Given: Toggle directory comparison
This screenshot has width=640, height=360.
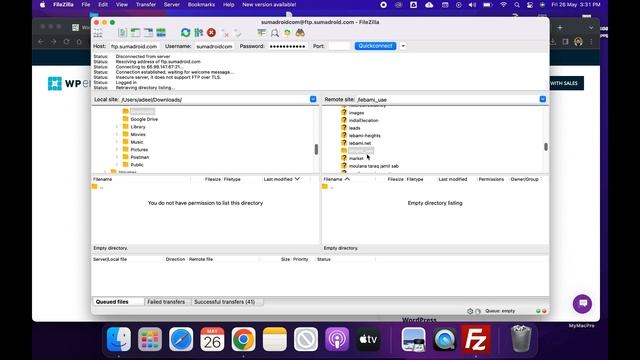Looking at the screenshot, I should (x=275, y=33).
